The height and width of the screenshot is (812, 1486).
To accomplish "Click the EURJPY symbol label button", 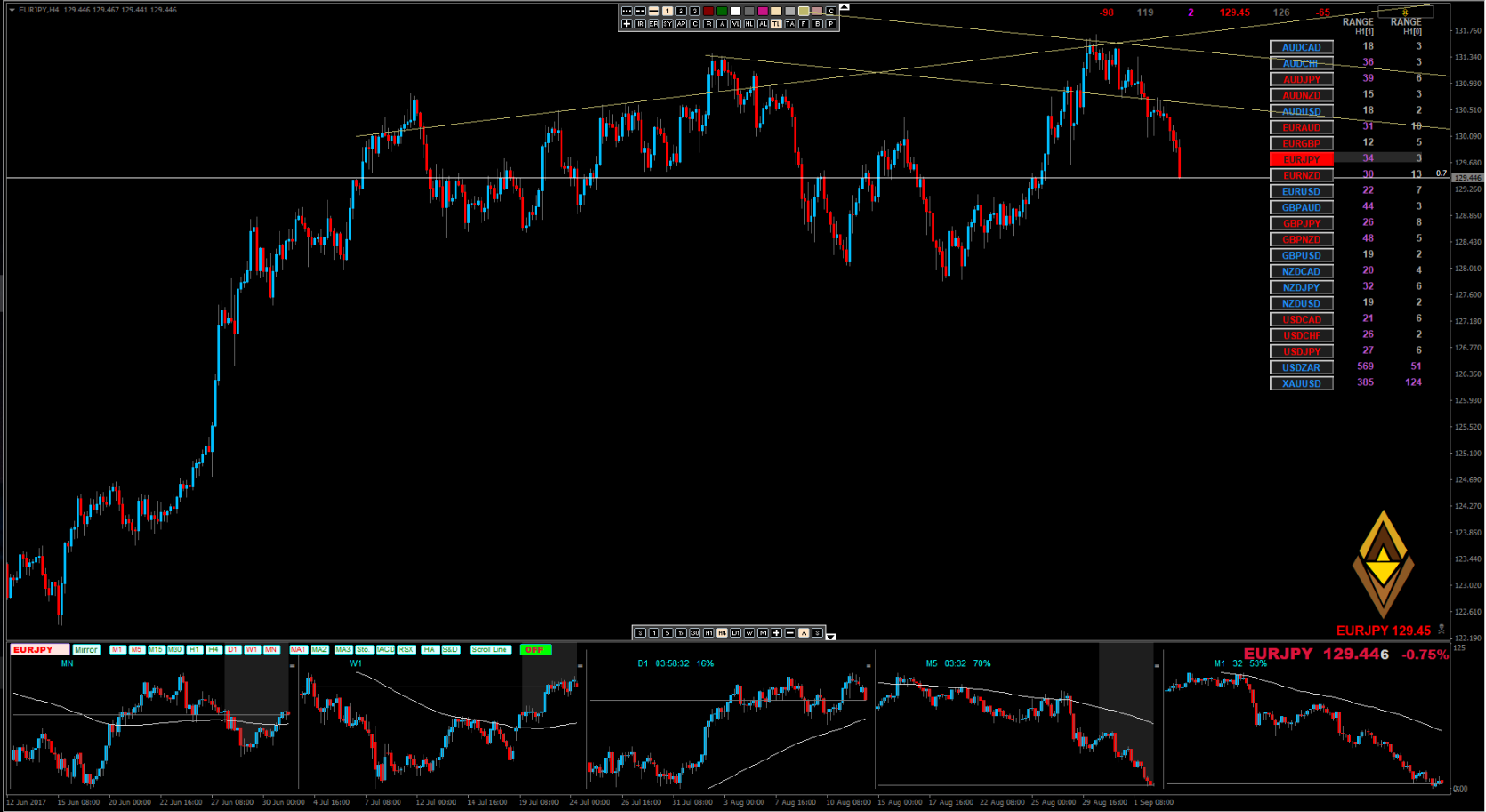I will tap(39, 650).
